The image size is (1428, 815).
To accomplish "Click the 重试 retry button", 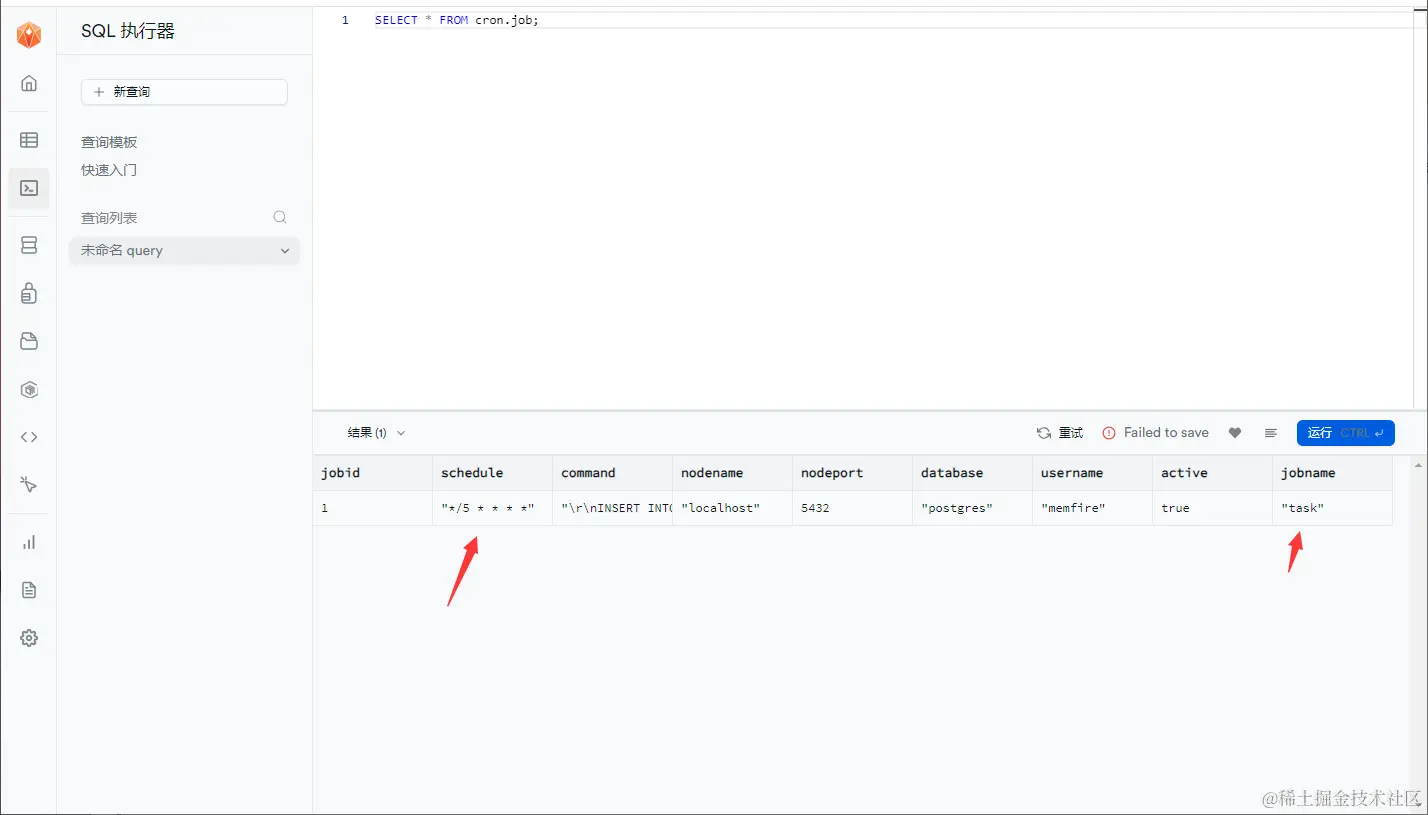I will [x=1060, y=433].
